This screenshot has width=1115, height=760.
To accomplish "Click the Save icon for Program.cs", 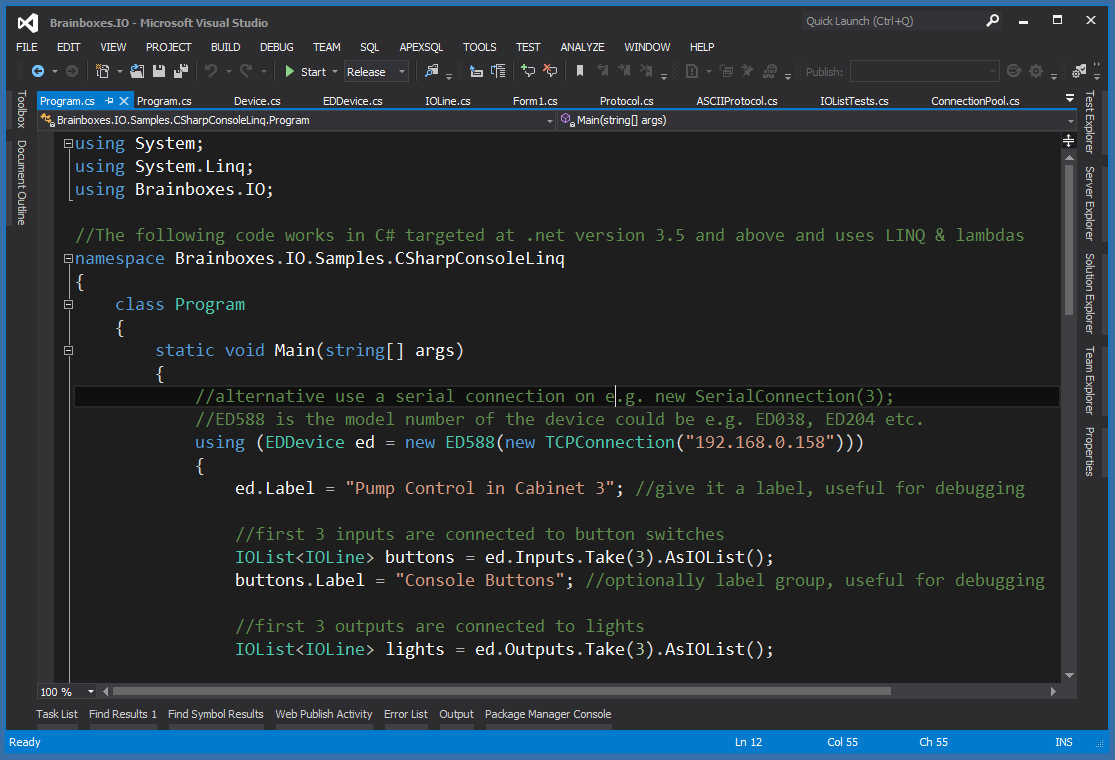I will pyautogui.click(x=159, y=71).
